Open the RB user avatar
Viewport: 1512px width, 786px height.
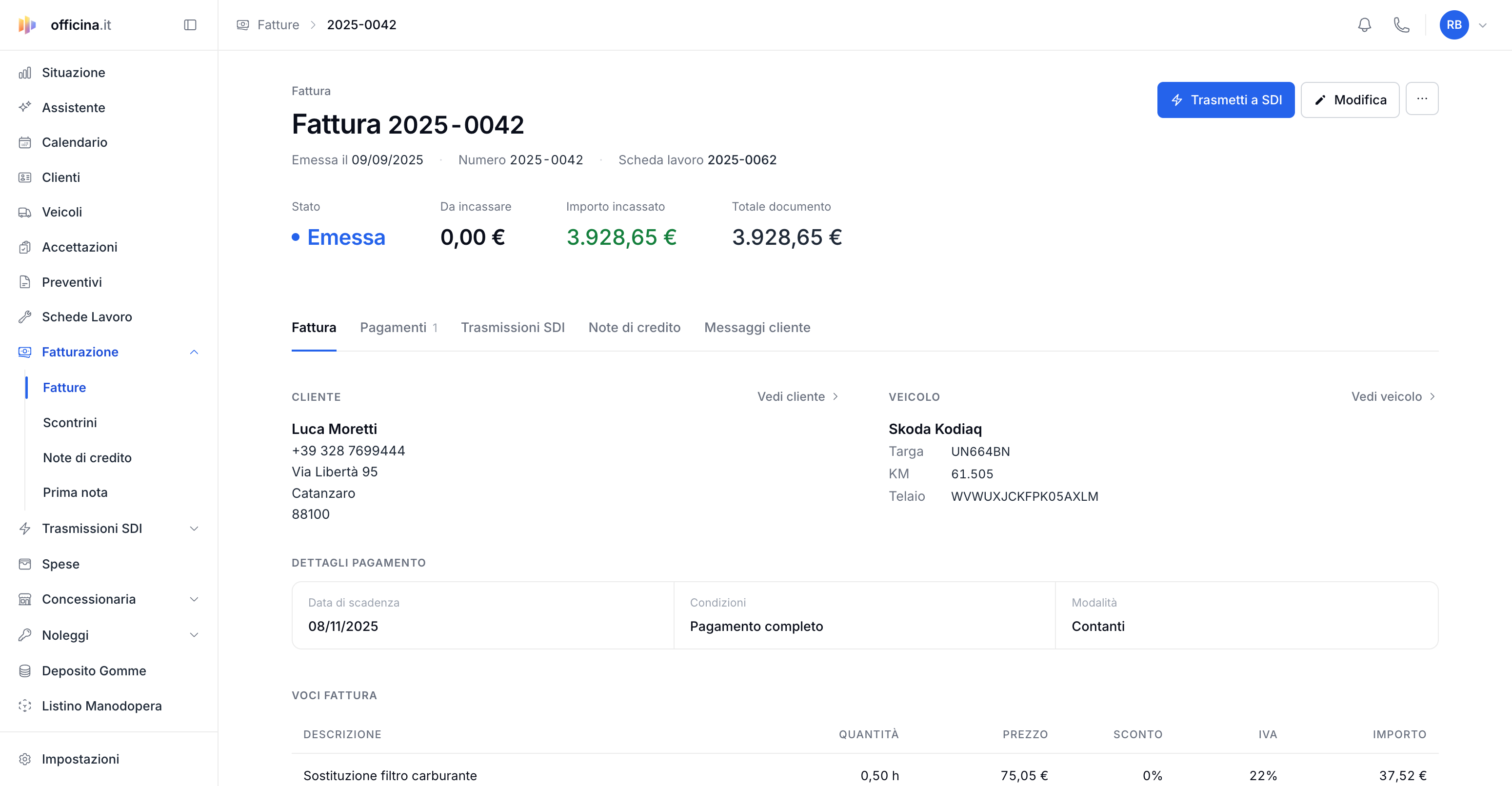1454,25
